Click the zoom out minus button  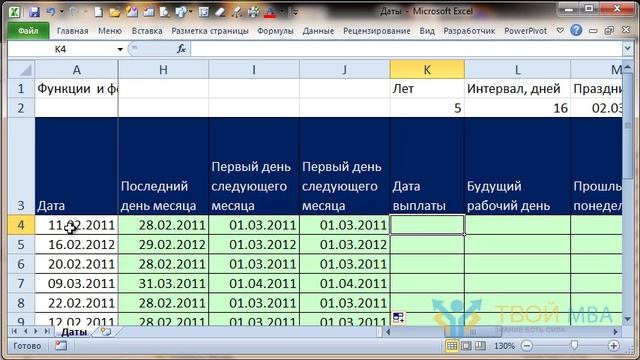coord(527,346)
